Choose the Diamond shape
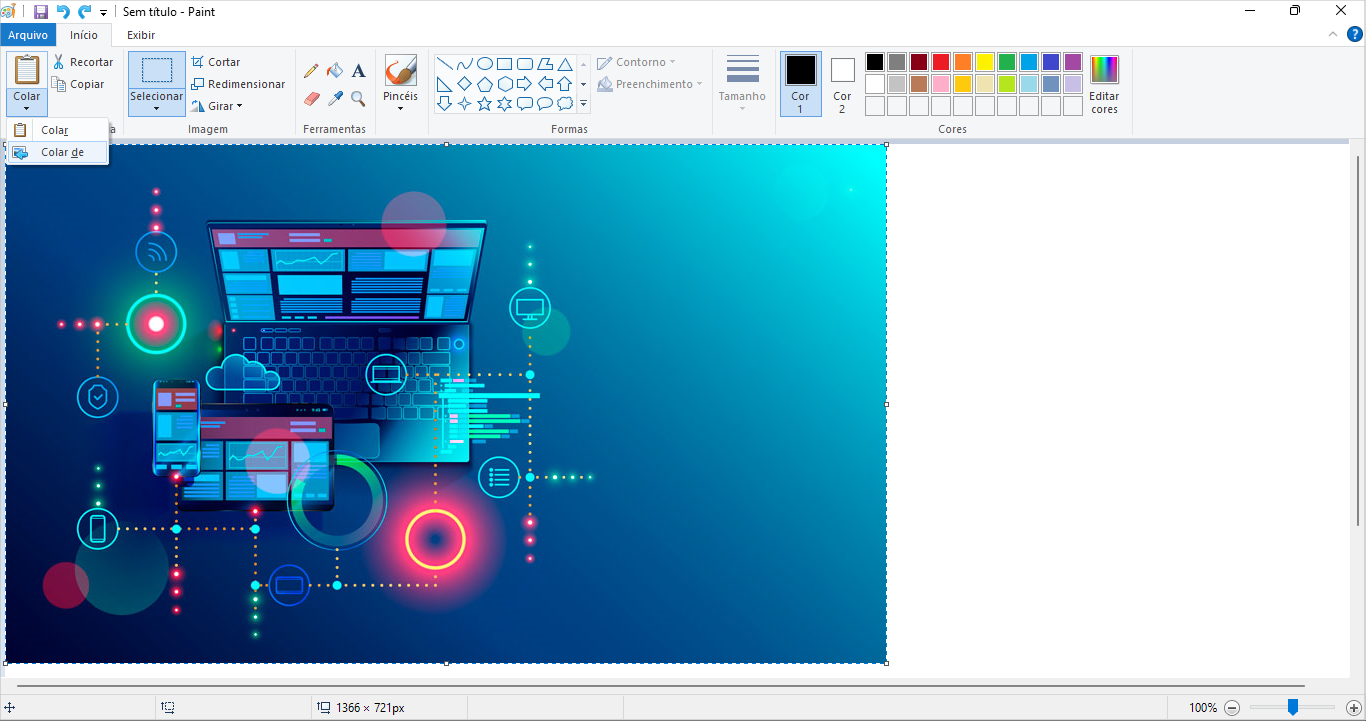Viewport: 1366px width, 721px height. coord(464,83)
